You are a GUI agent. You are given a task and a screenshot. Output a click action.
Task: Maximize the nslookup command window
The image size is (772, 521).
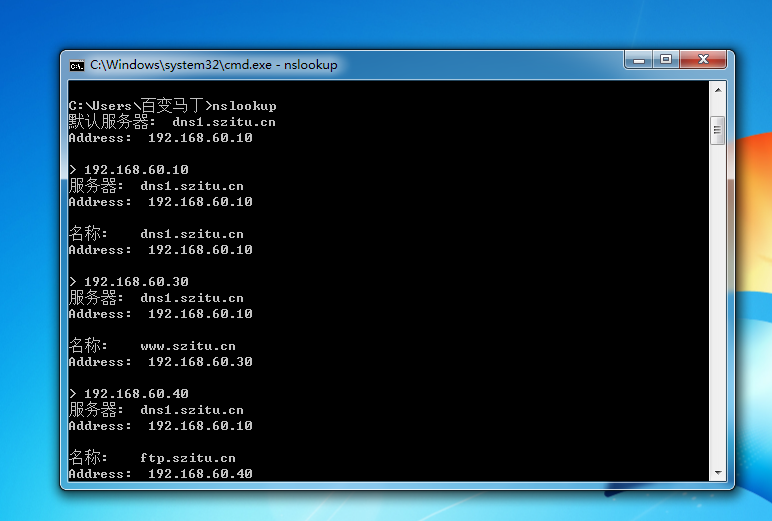(666, 60)
